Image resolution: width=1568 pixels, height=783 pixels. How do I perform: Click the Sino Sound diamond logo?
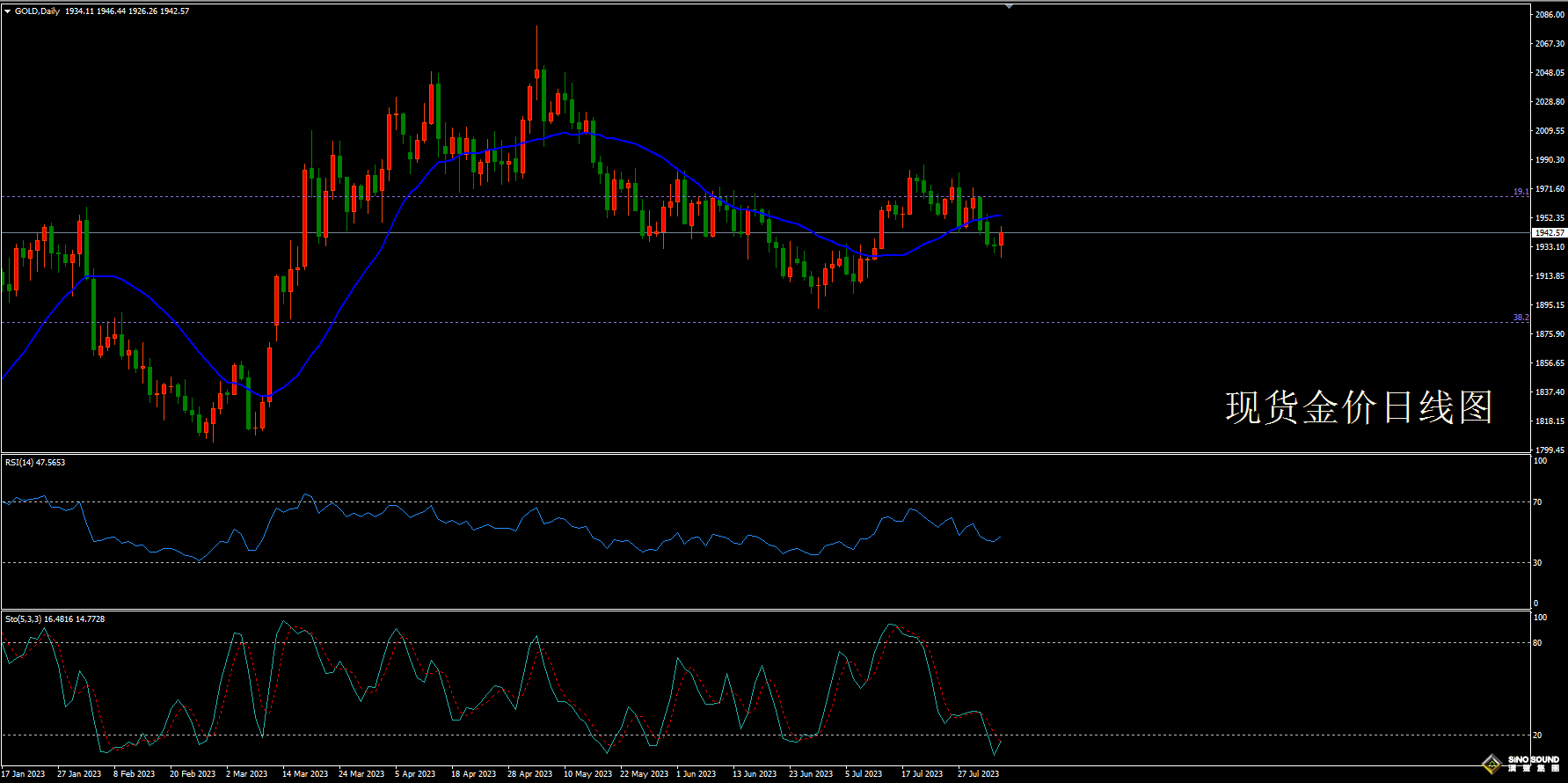pos(1491,764)
